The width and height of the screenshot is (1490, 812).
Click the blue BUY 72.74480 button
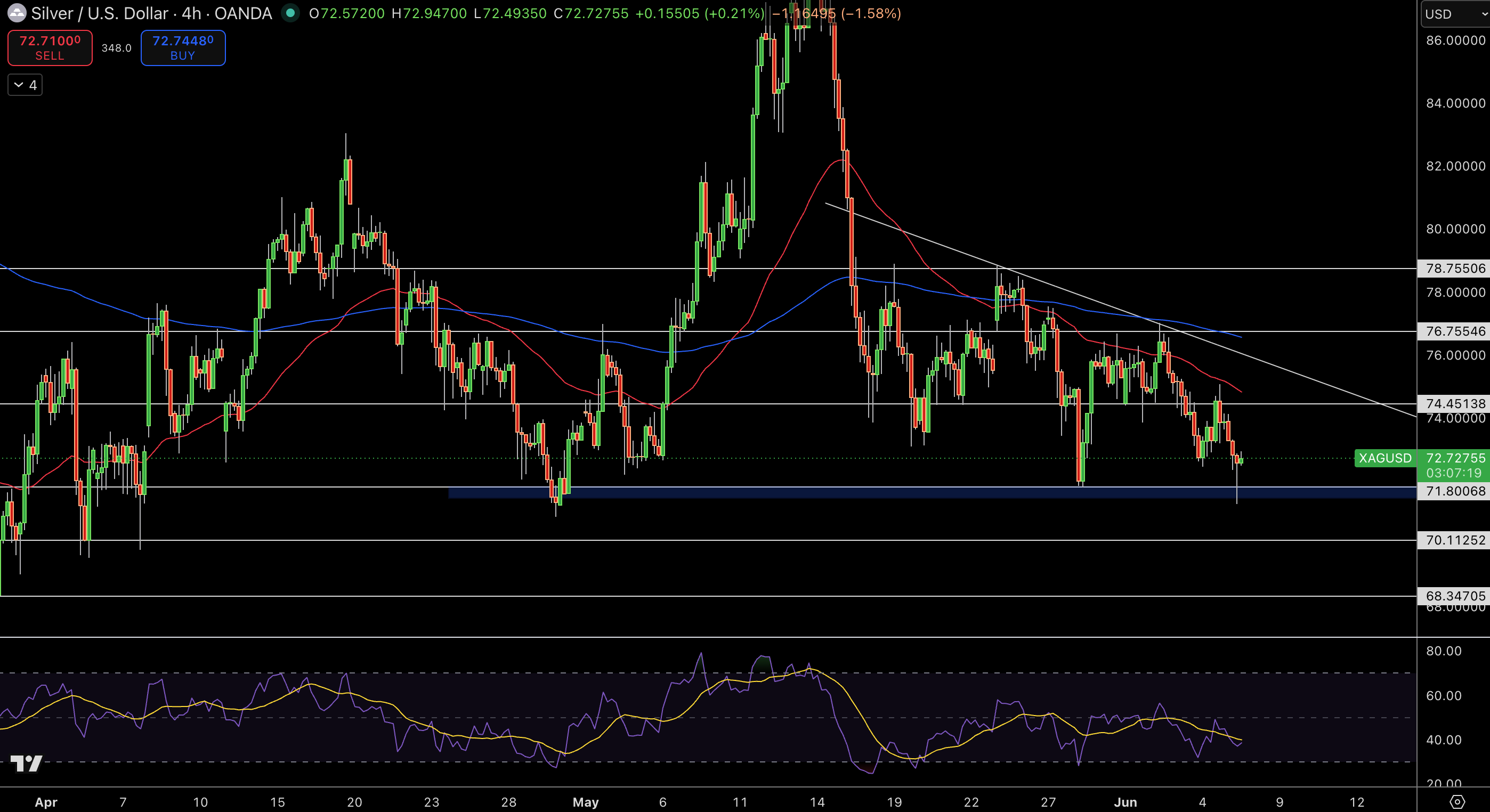pos(183,48)
